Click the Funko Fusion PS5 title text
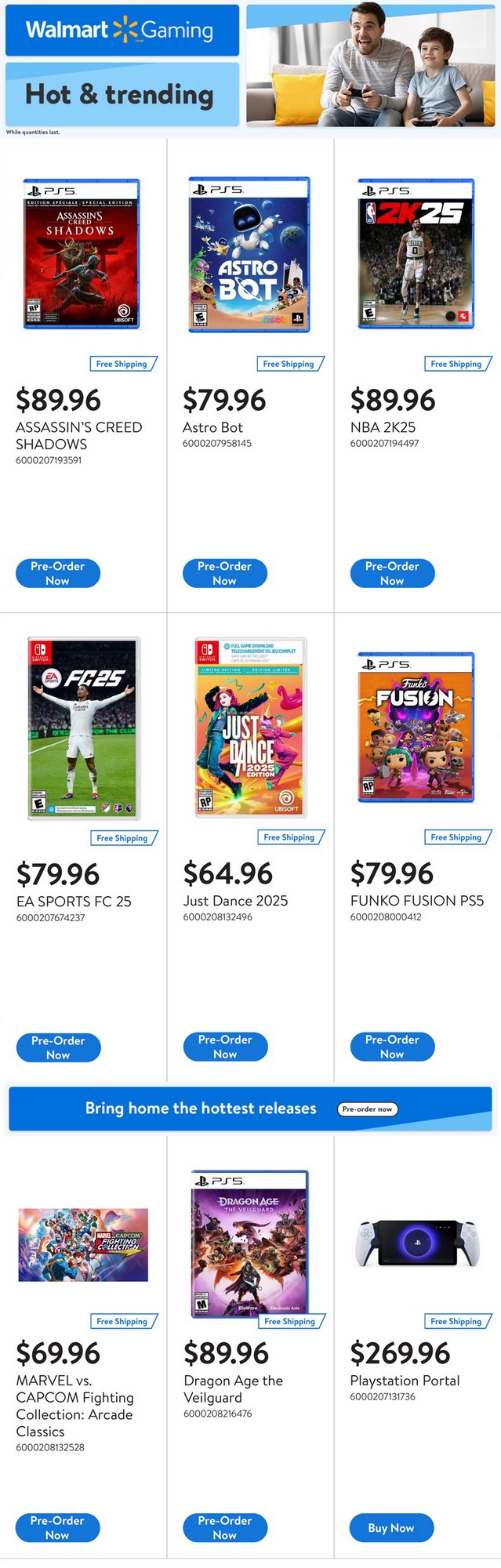This screenshot has height=1568, width=501. (416, 901)
